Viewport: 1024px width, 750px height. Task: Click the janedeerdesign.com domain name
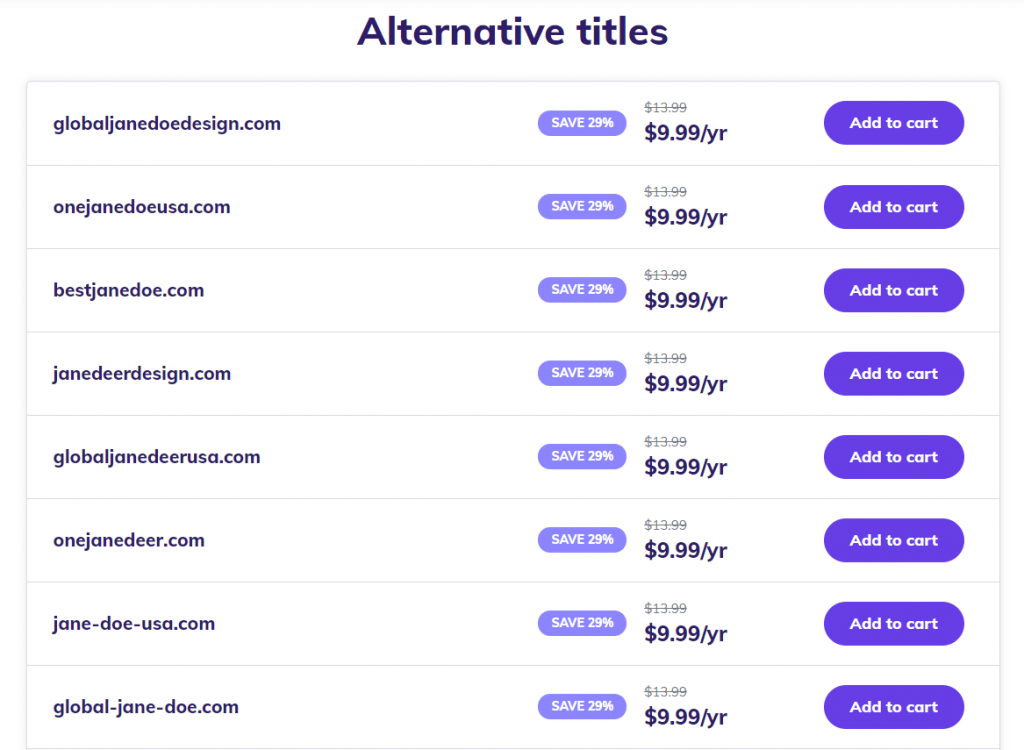tap(142, 374)
